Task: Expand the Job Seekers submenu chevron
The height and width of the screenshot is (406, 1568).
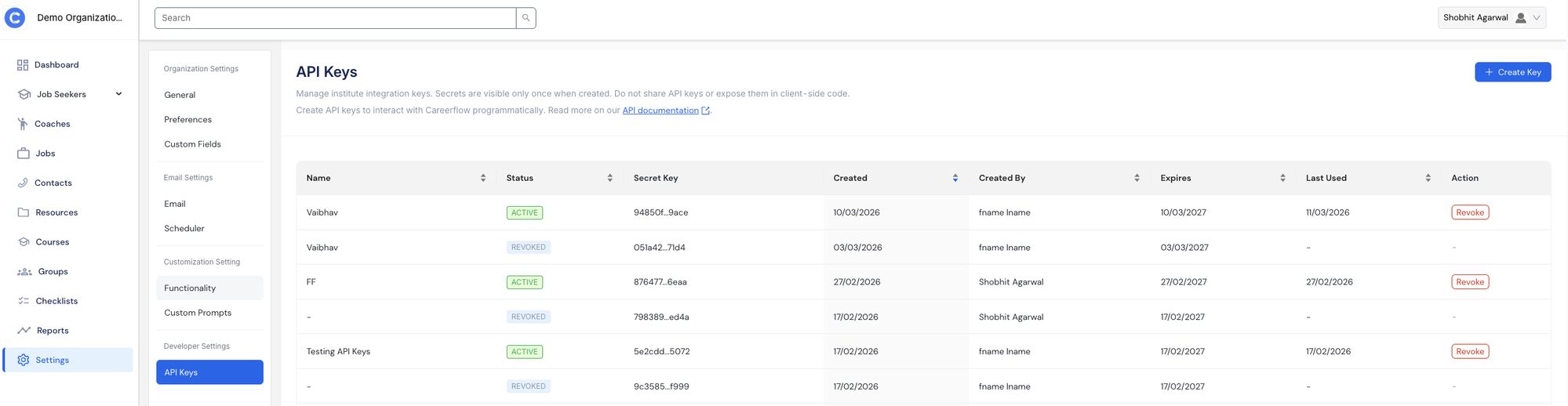Action: 119,94
